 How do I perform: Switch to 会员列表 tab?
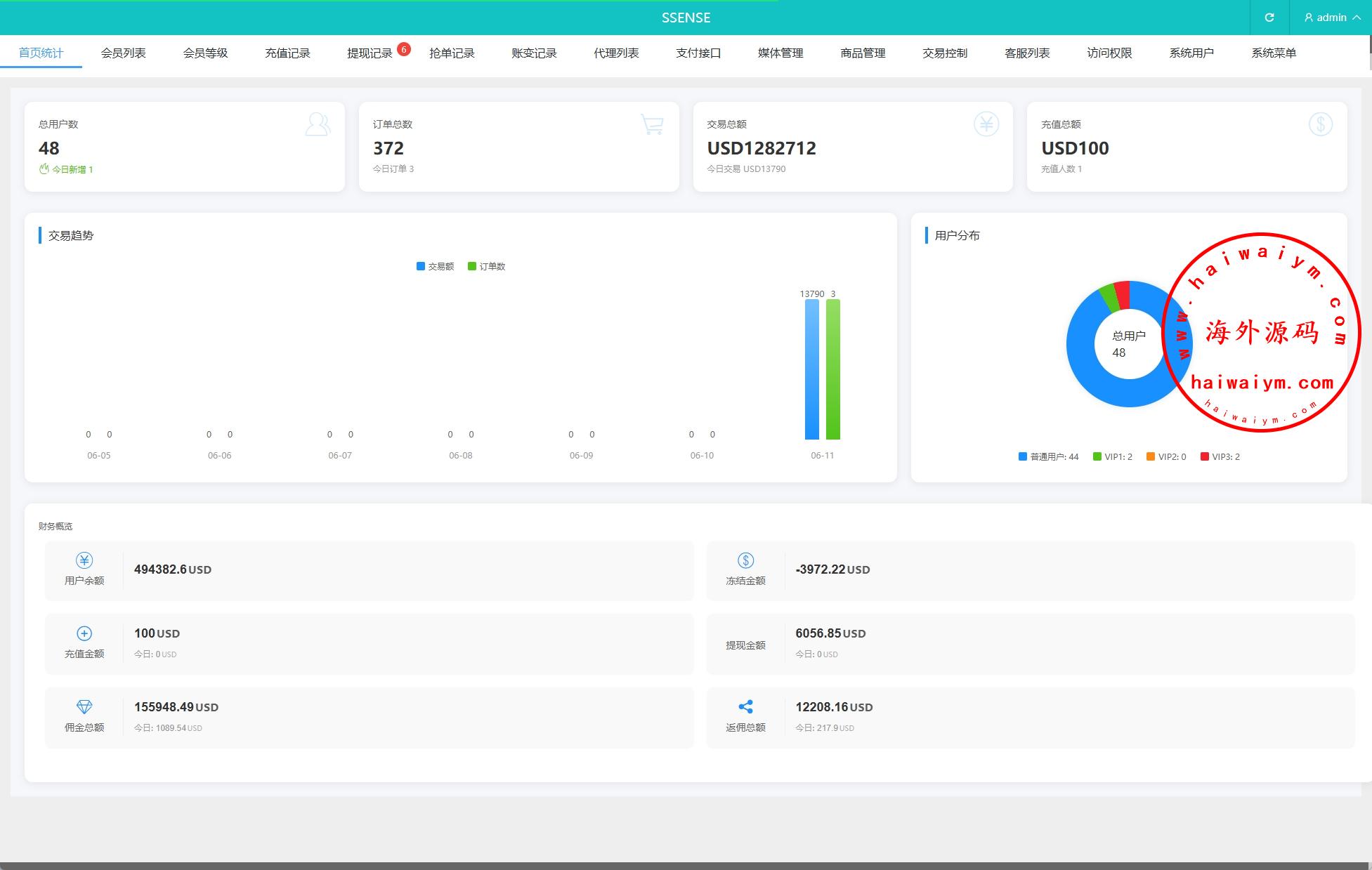tap(123, 53)
